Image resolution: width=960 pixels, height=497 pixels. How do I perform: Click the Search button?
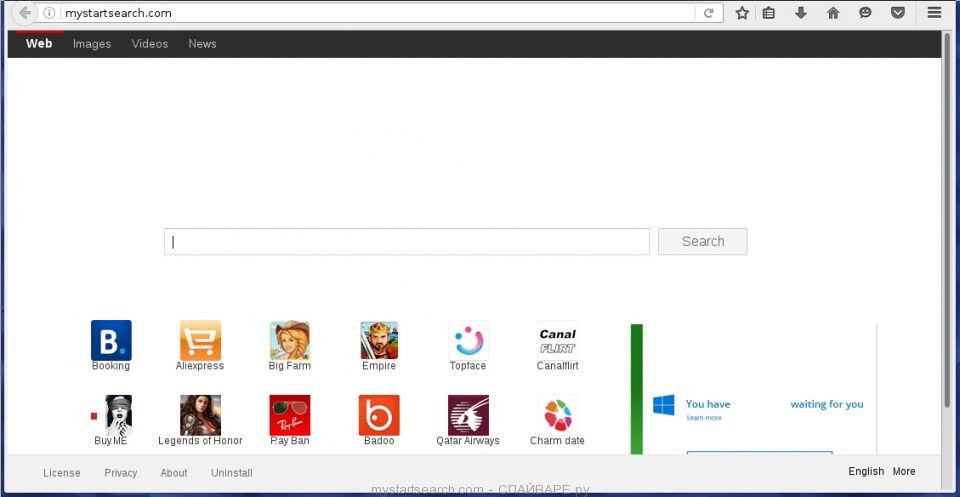[x=702, y=241]
